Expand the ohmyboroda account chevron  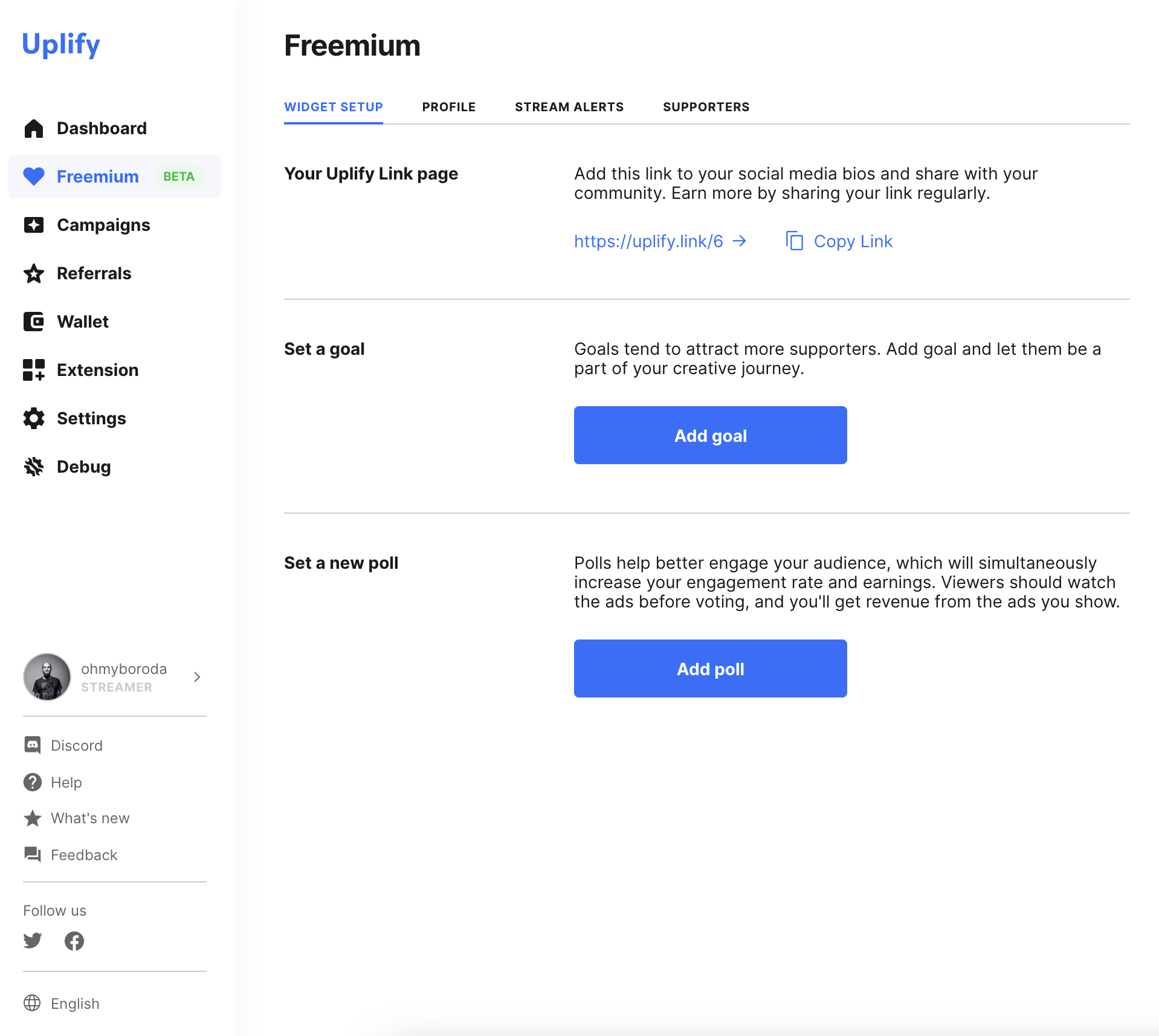coord(197,677)
